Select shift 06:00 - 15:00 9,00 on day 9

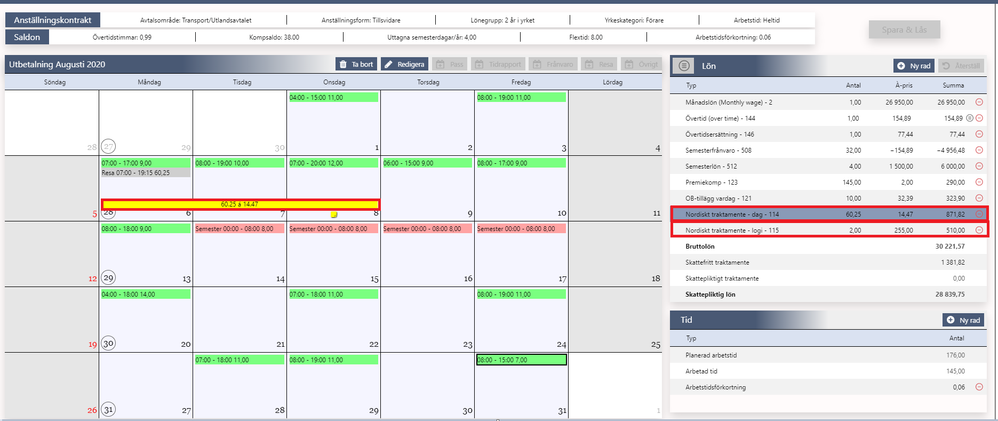coord(427,163)
